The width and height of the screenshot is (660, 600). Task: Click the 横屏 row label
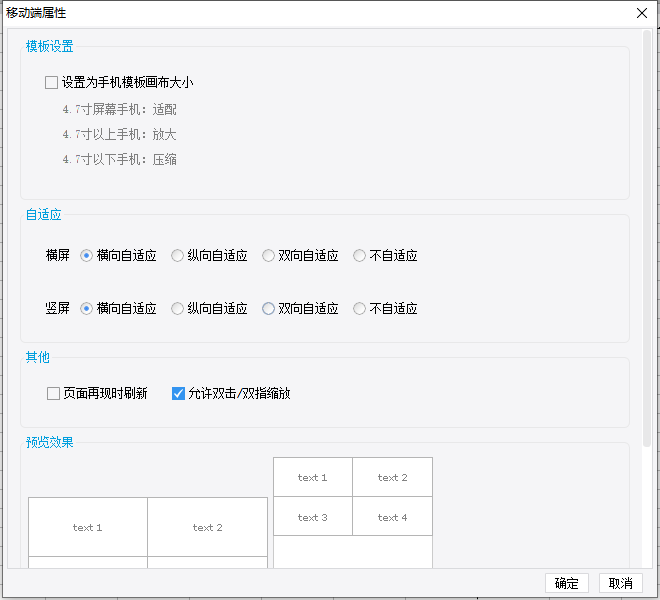pyautogui.click(x=58, y=255)
